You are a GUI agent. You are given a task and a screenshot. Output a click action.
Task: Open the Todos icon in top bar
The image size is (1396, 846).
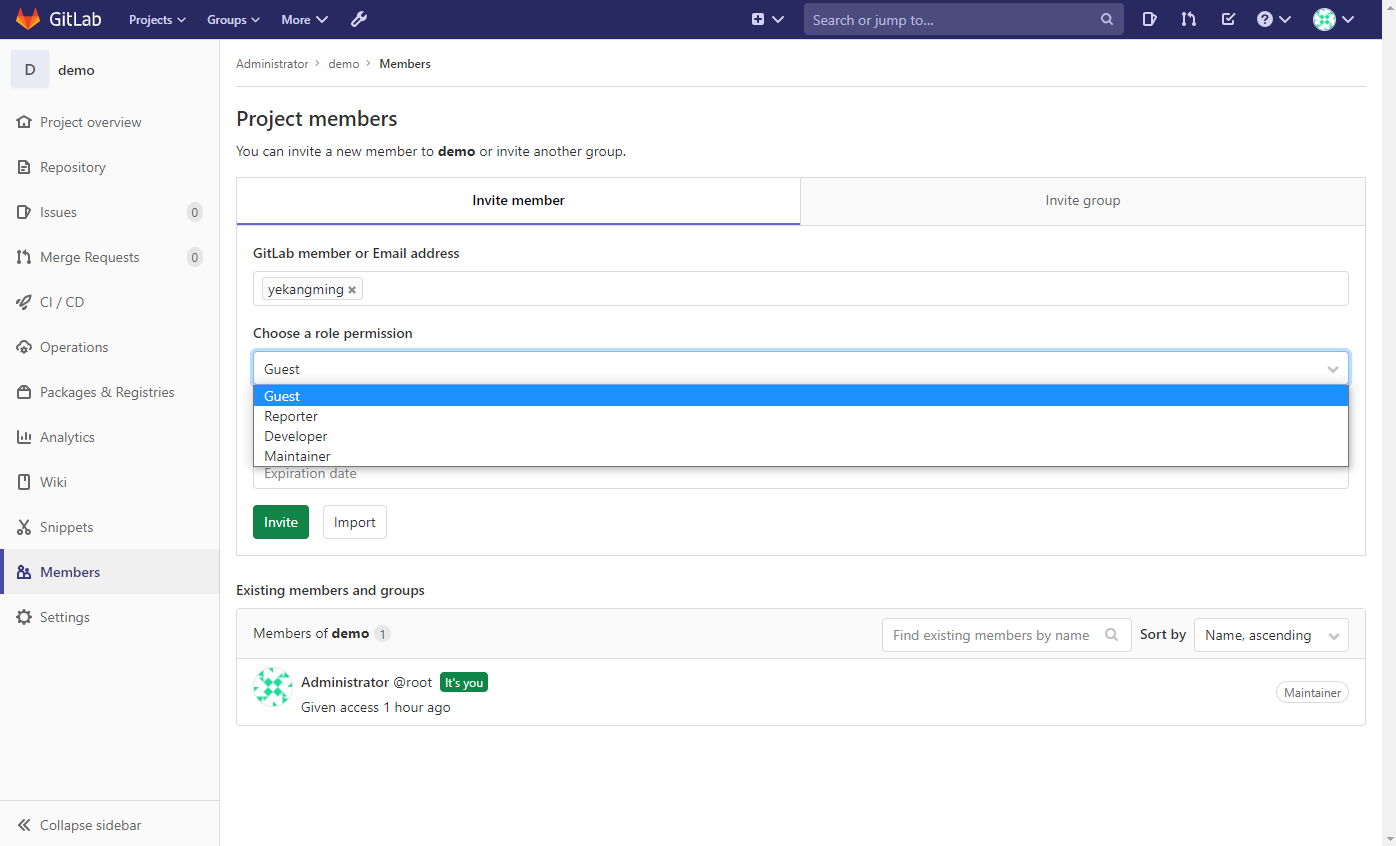1228,19
